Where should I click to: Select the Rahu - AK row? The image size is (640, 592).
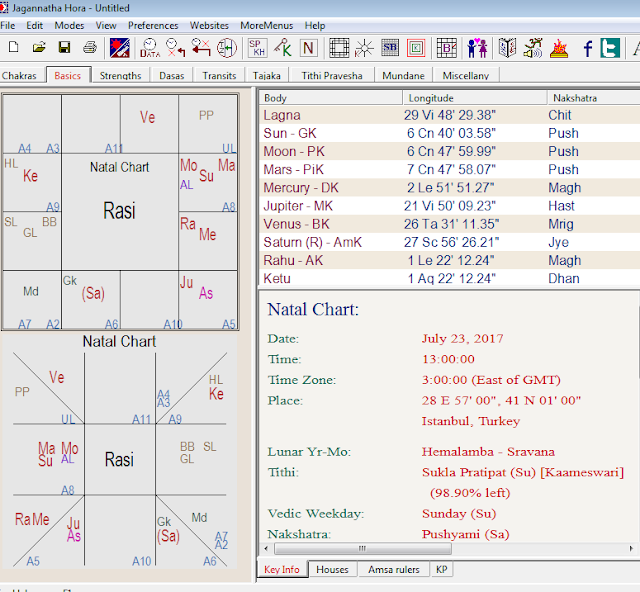[449, 260]
